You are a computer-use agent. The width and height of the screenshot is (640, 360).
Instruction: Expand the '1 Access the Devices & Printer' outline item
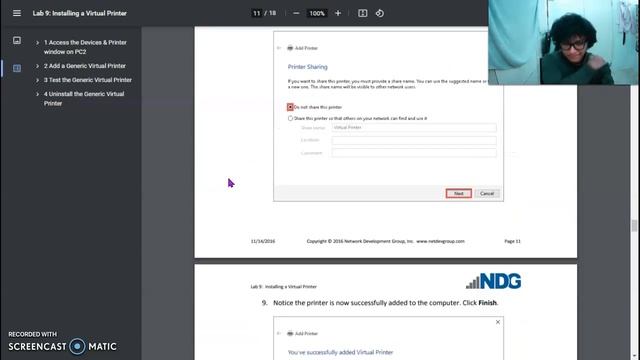(38, 42)
